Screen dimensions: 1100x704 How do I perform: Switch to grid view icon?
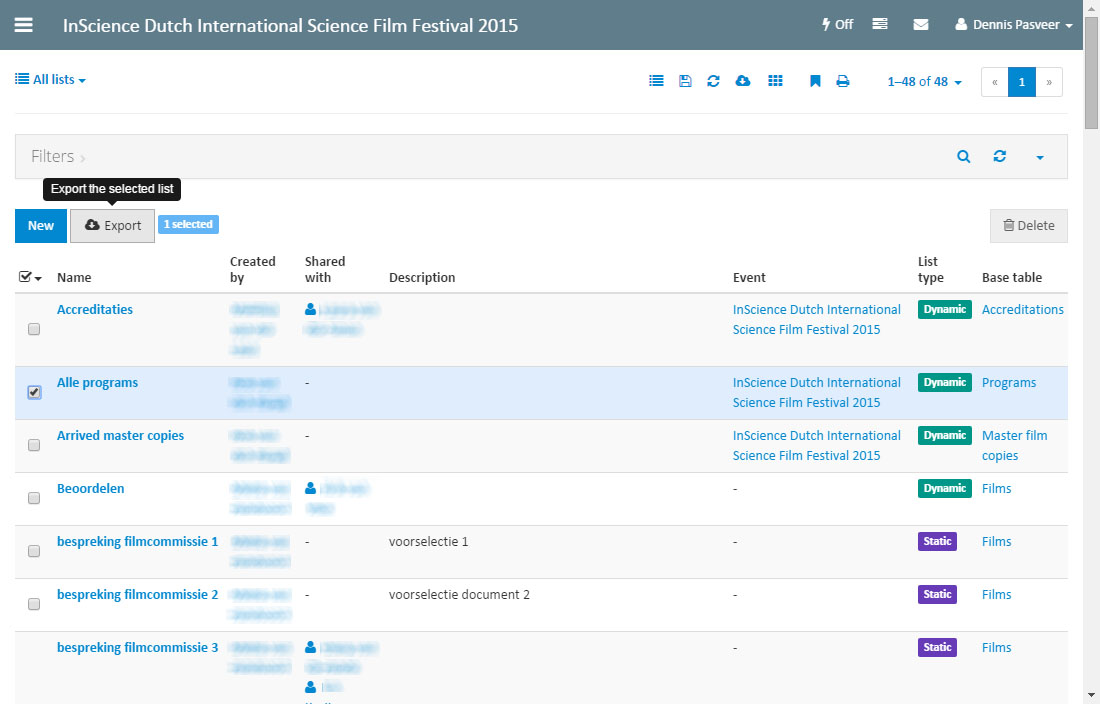point(775,82)
